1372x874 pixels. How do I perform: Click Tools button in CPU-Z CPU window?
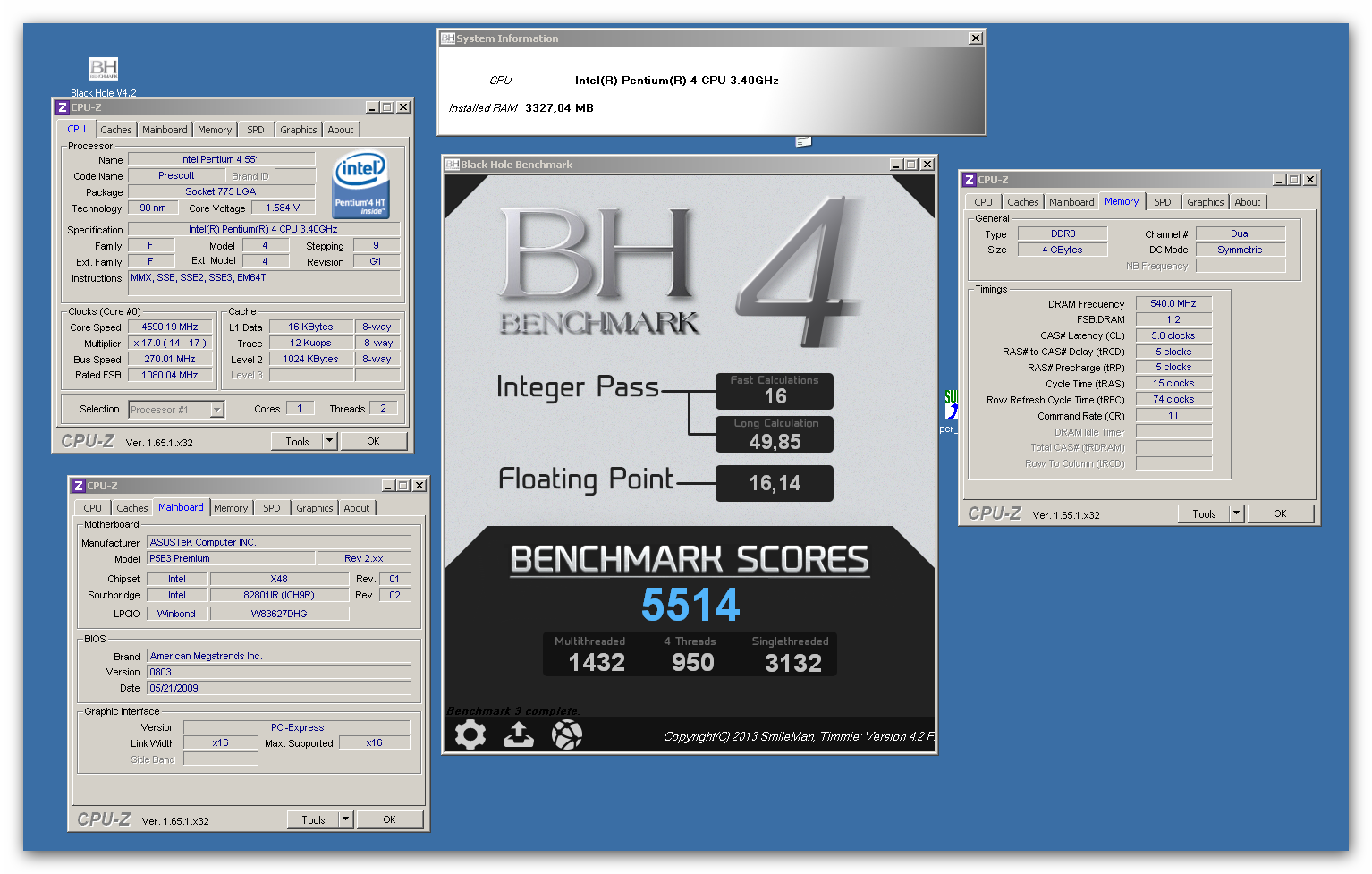[297, 441]
